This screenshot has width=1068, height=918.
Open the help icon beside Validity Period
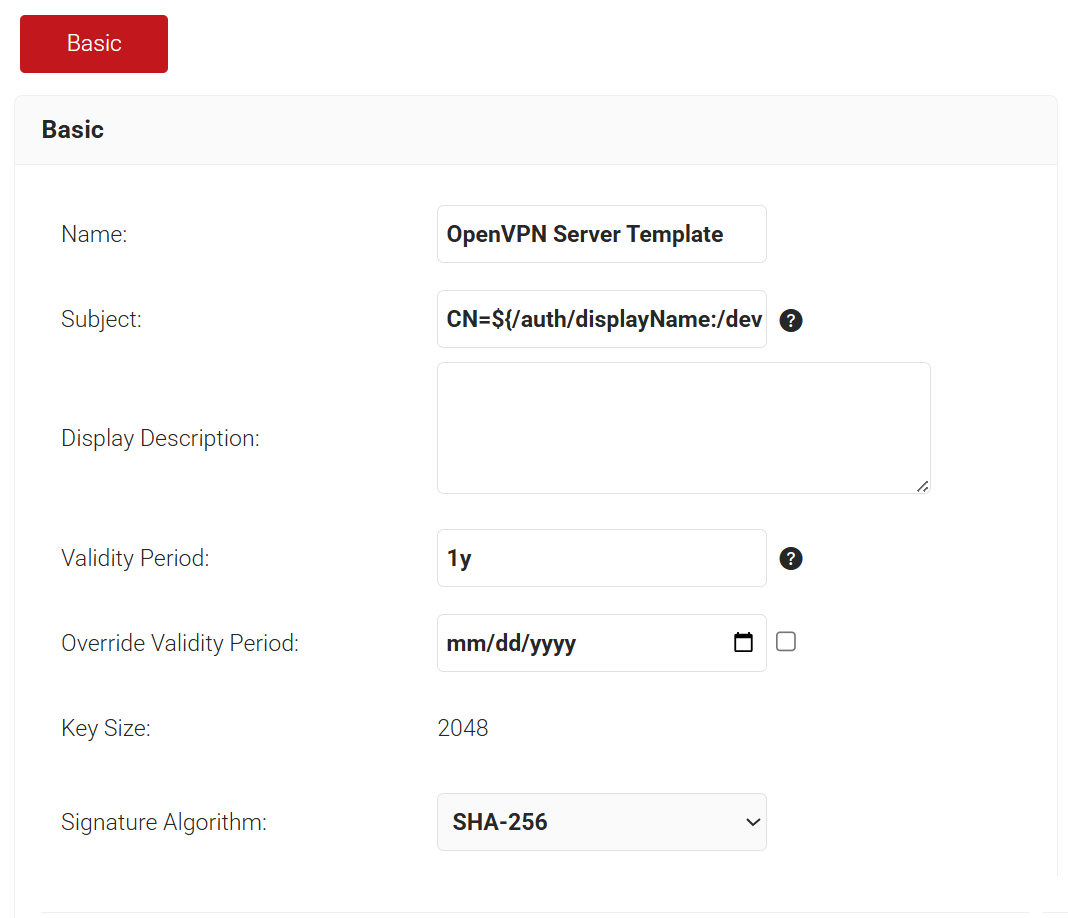(791, 558)
